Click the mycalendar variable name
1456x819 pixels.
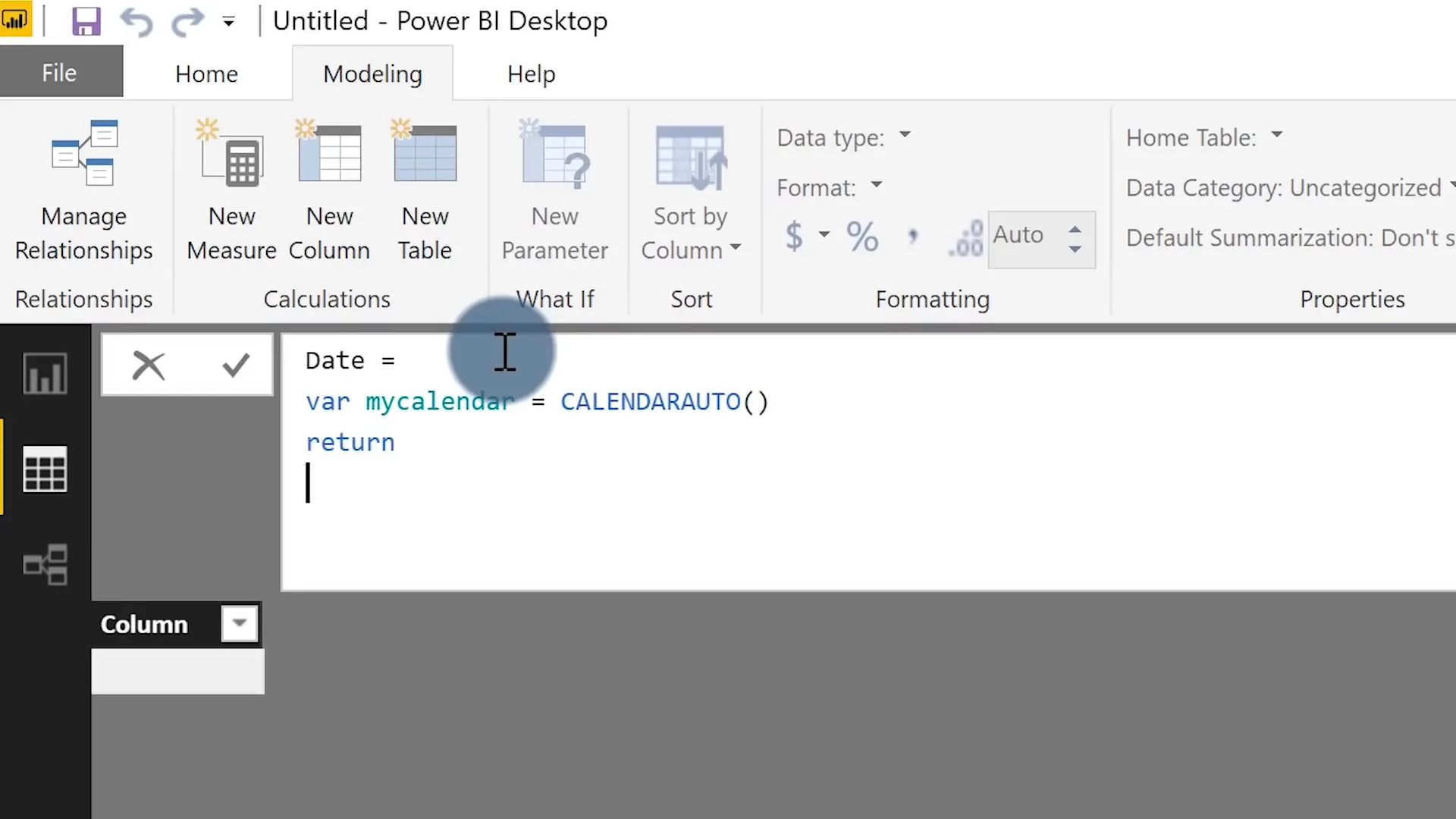pos(440,402)
